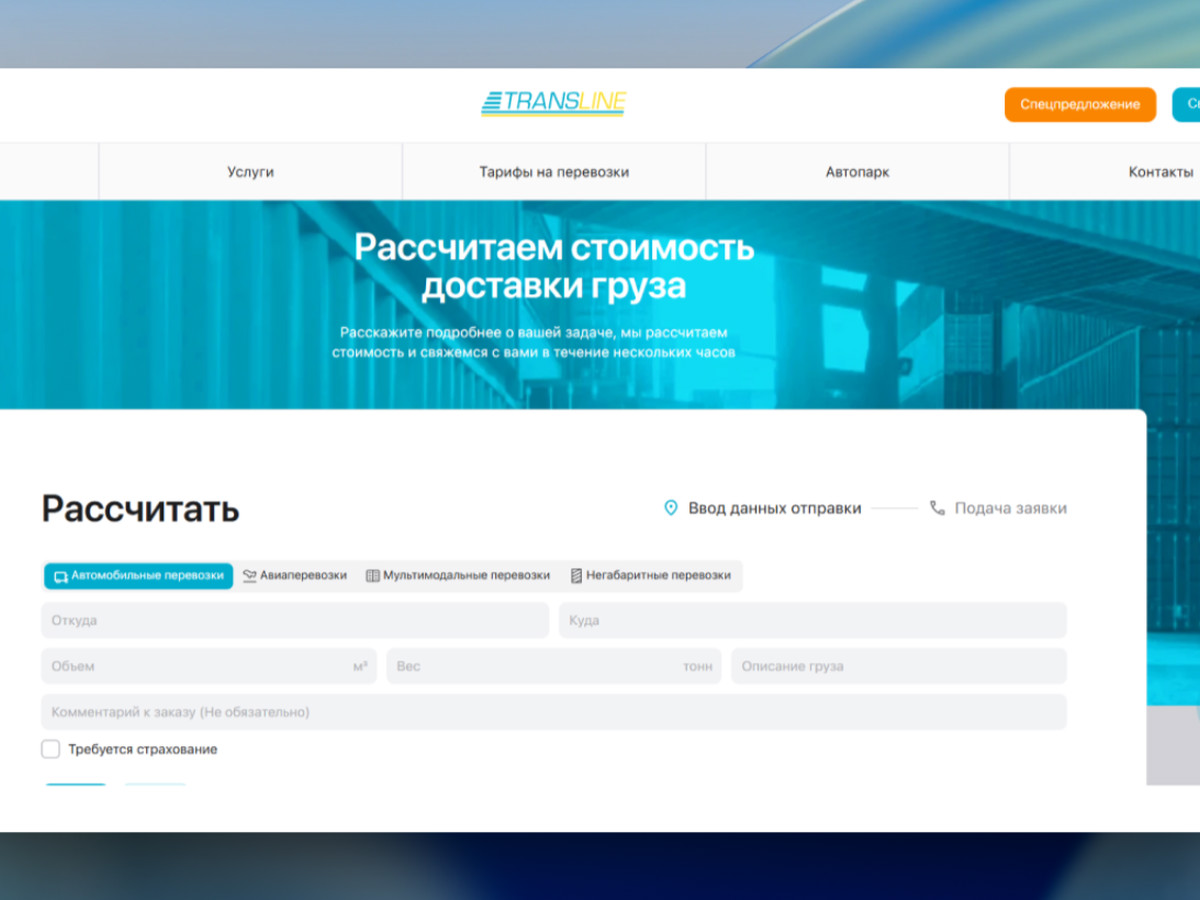Tick the Требуется страхование checkbox
Image resolution: width=1200 pixels, height=900 pixels.
click(x=50, y=749)
